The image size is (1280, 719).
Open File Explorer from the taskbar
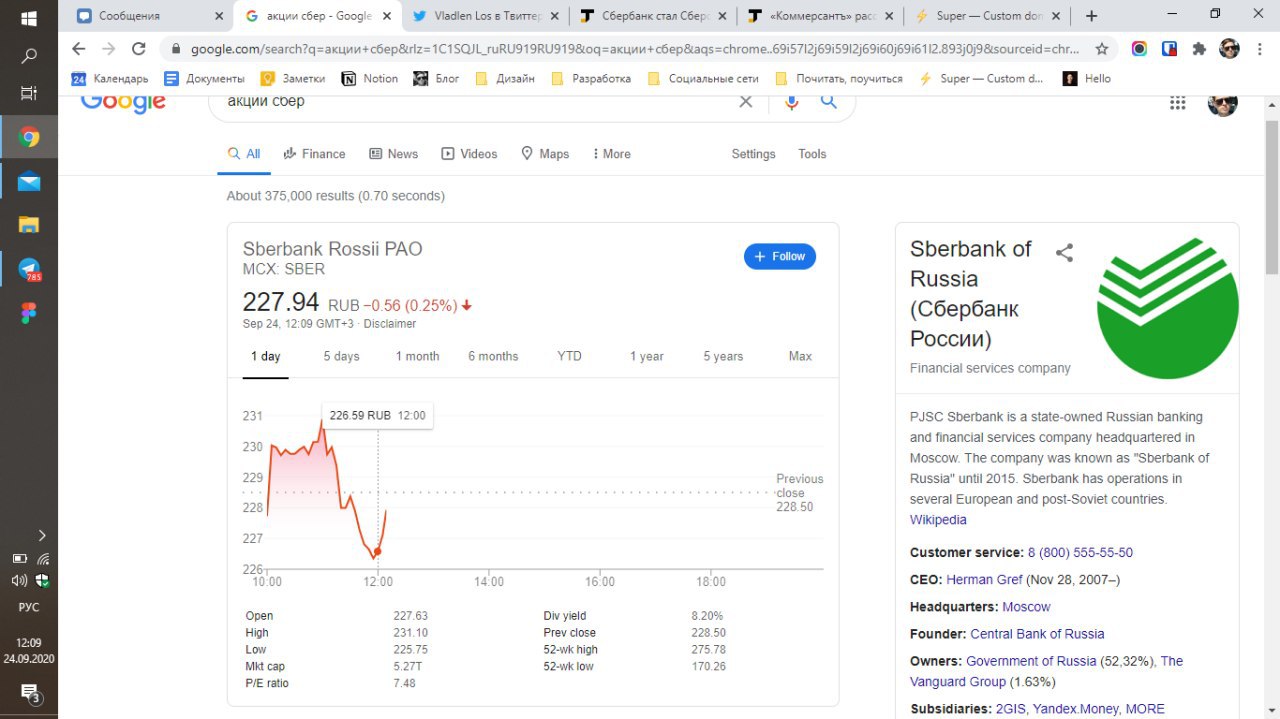point(29,225)
